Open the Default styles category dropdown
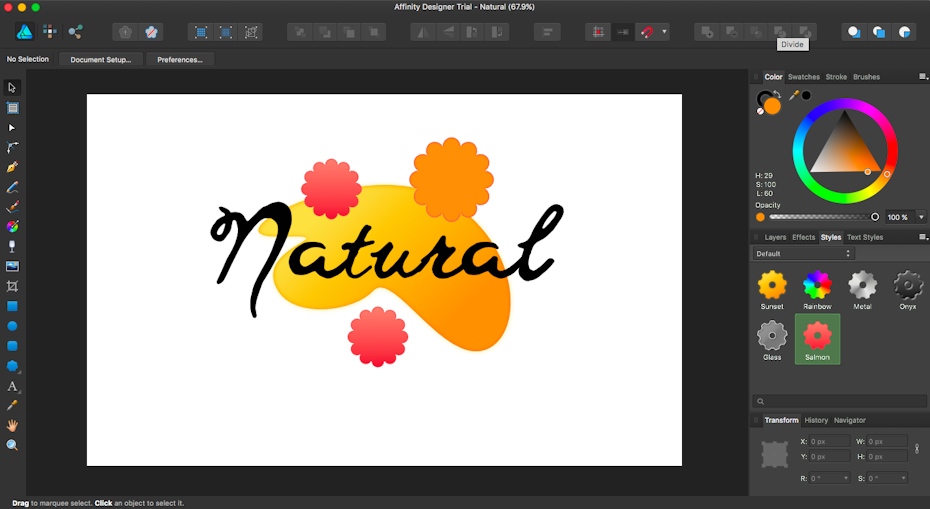 [804, 254]
